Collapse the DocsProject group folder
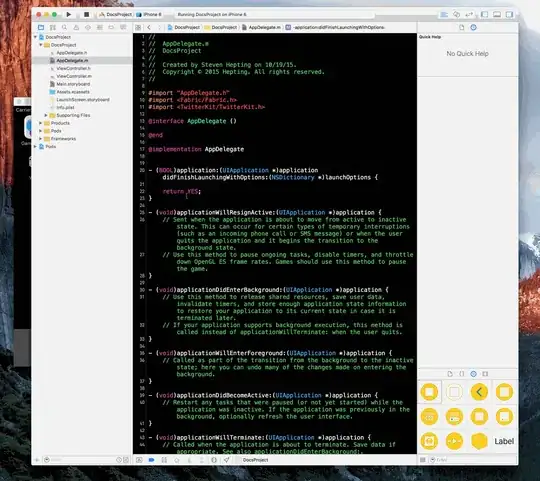540x481 pixels. [x=41, y=45]
